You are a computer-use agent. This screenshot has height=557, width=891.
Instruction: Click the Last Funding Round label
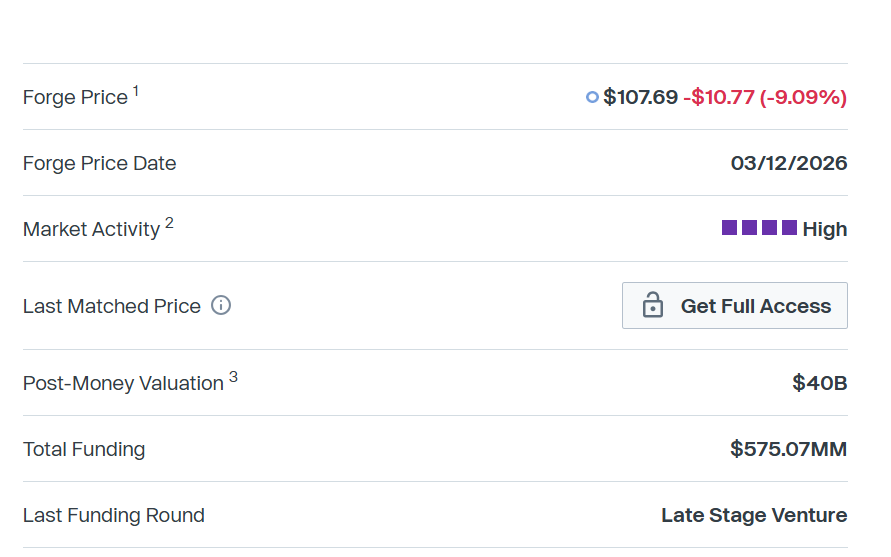coord(114,515)
